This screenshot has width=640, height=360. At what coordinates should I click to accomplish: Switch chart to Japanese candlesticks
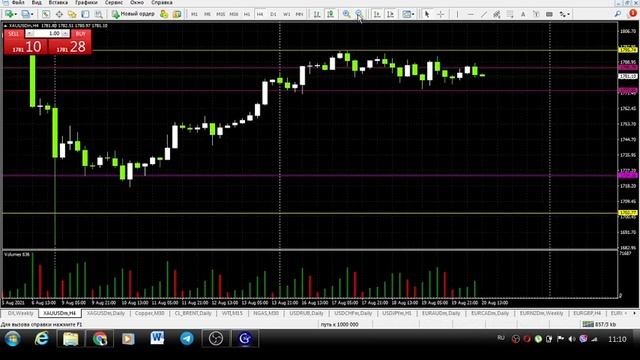(x=330, y=14)
